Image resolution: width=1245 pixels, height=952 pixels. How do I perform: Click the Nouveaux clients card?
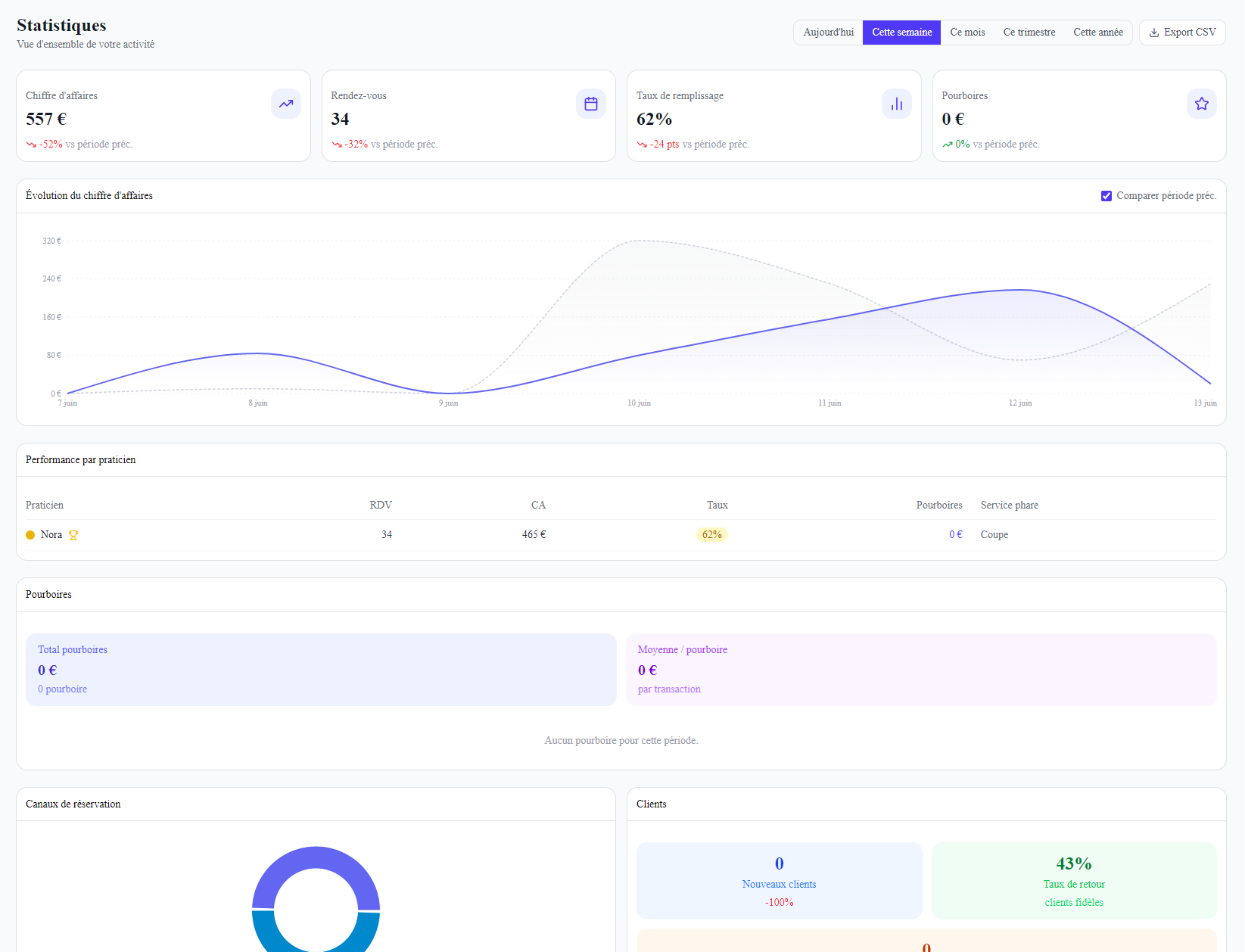pyautogui.click(x=780, y=881)
